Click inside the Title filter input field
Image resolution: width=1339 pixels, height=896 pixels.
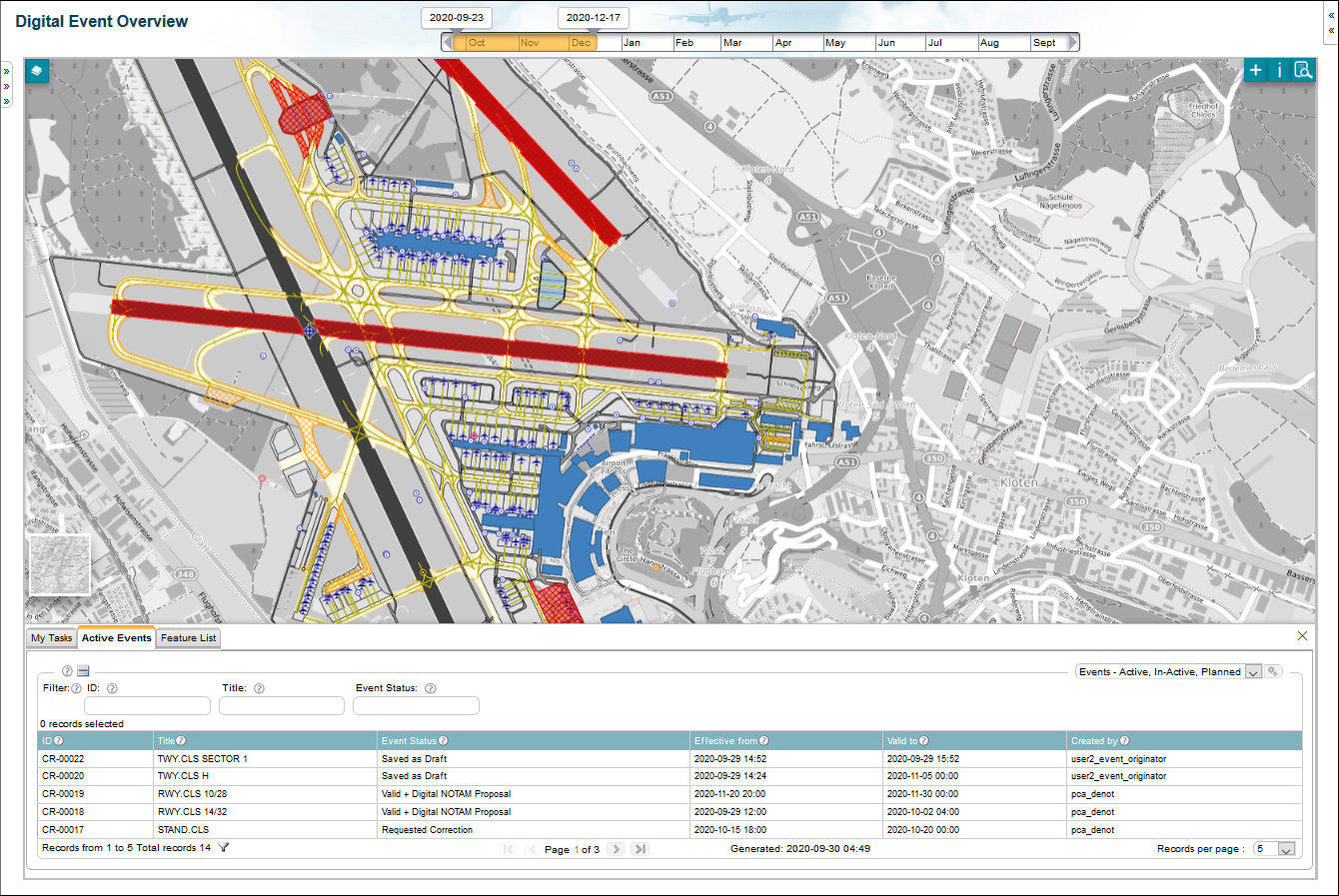281,705
